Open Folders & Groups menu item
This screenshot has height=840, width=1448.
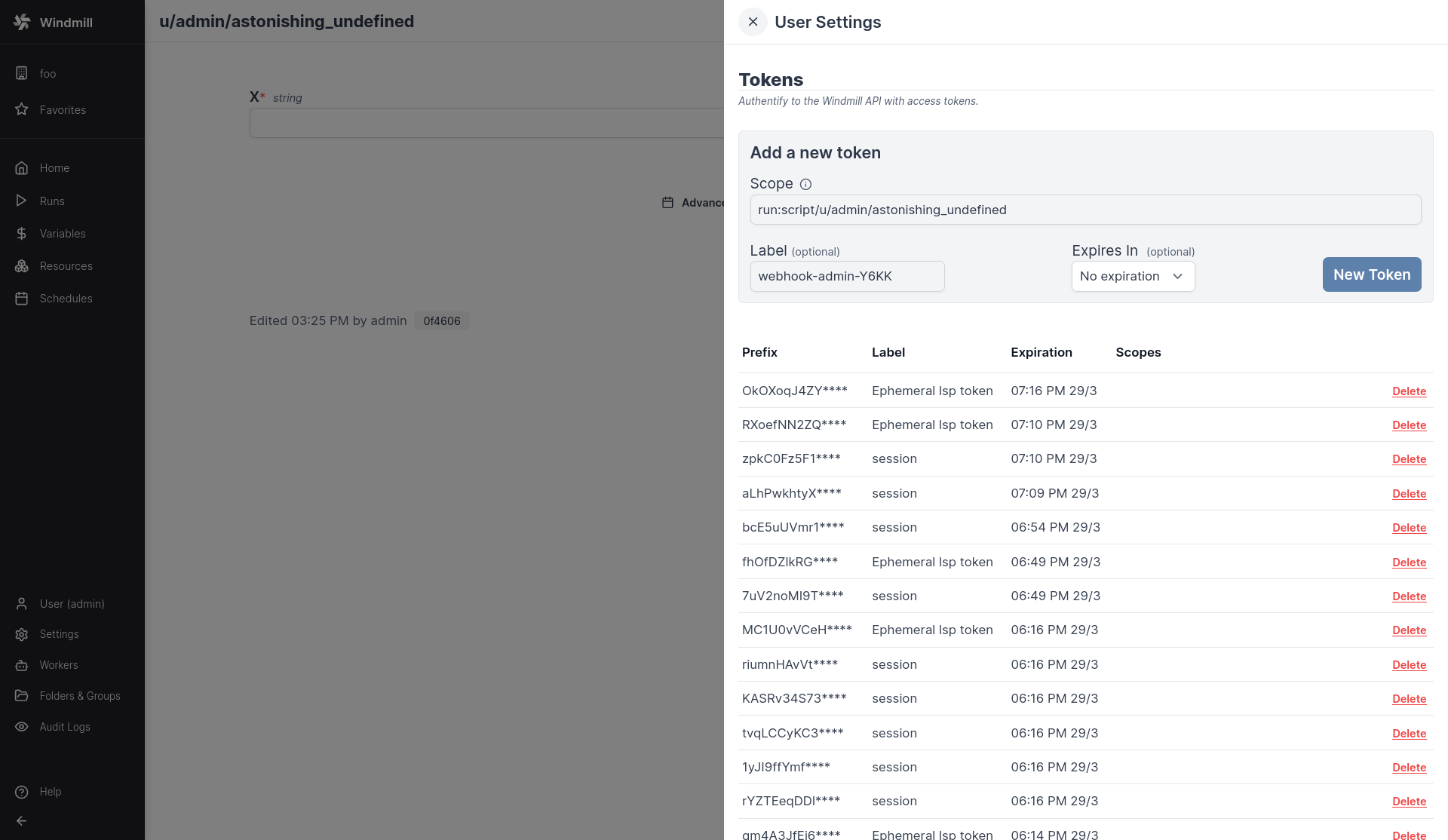click(80, 696)
